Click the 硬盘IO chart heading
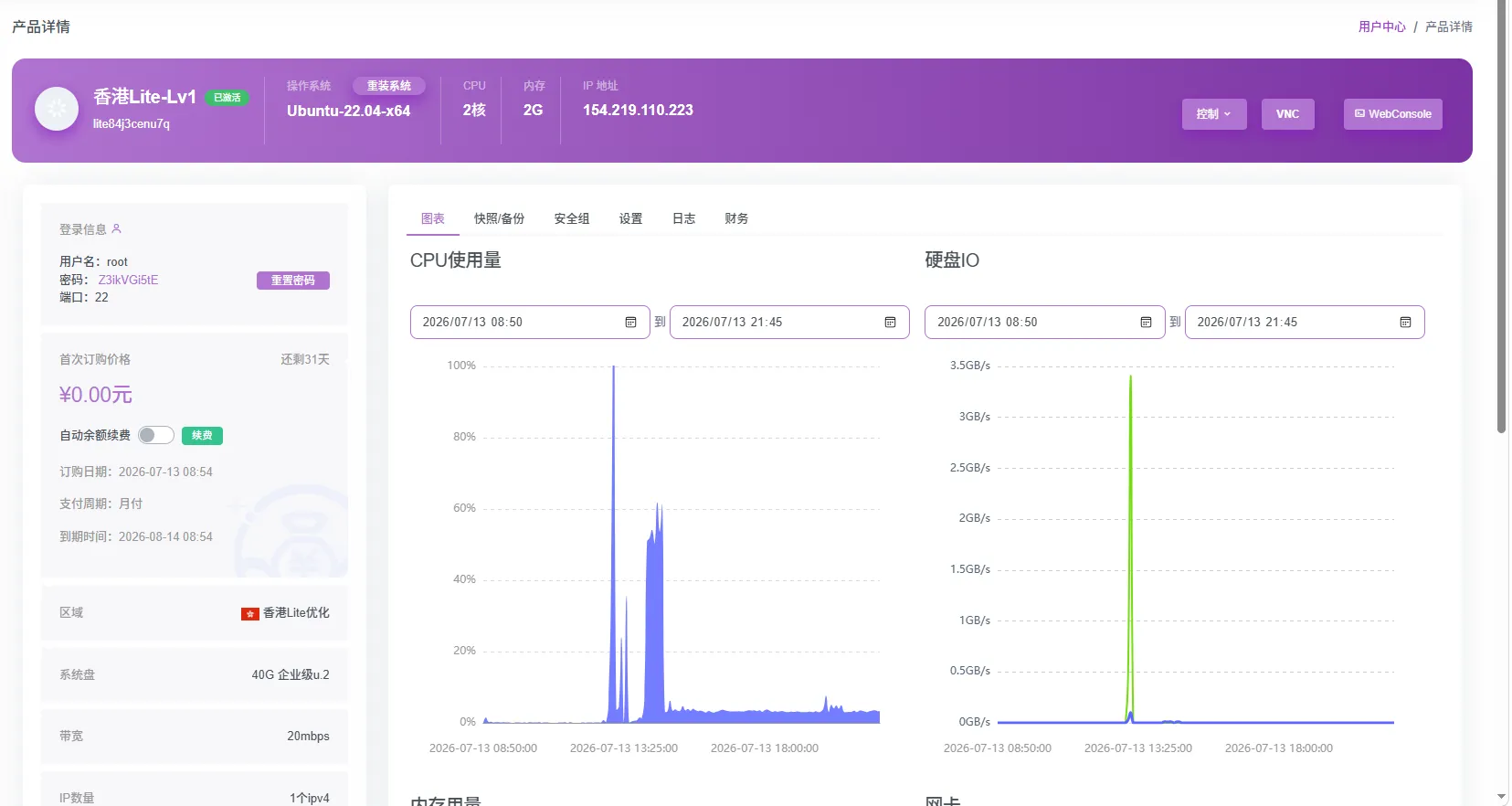The width and height of the screenshot is (1512, 806). [952, 260]
